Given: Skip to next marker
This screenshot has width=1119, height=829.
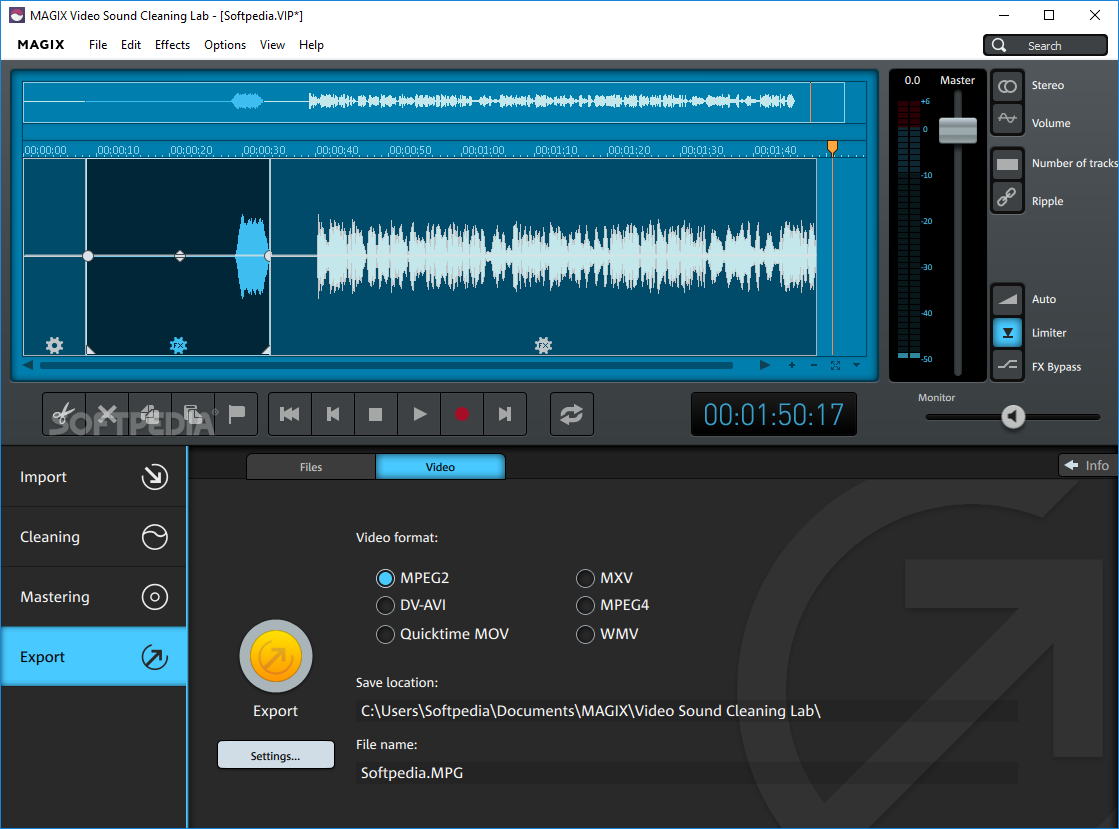Looking at the screenshot, I should pyautogui.click(x=505, y=414).
